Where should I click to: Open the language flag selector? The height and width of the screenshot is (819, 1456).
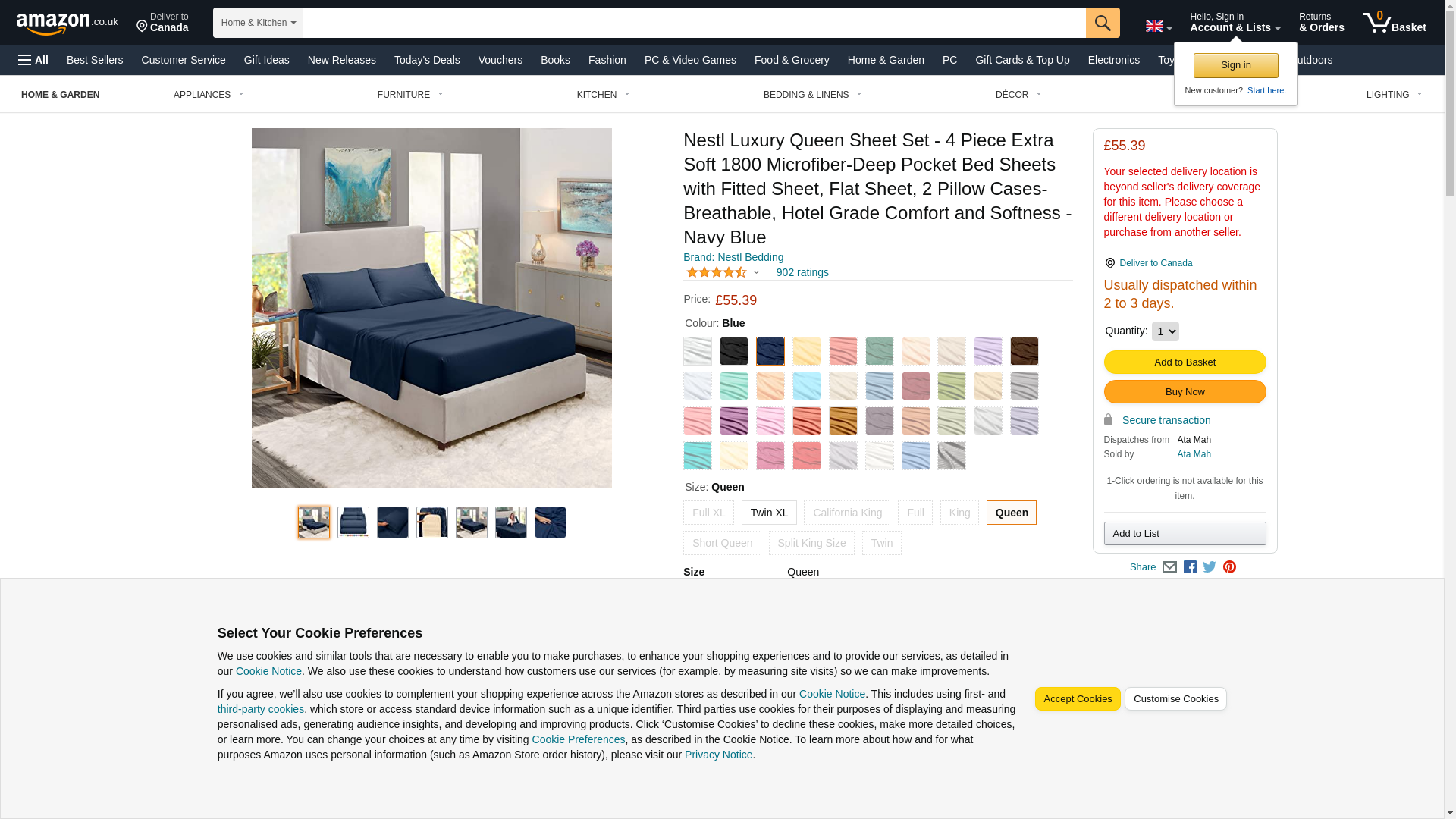[1158, 26]
